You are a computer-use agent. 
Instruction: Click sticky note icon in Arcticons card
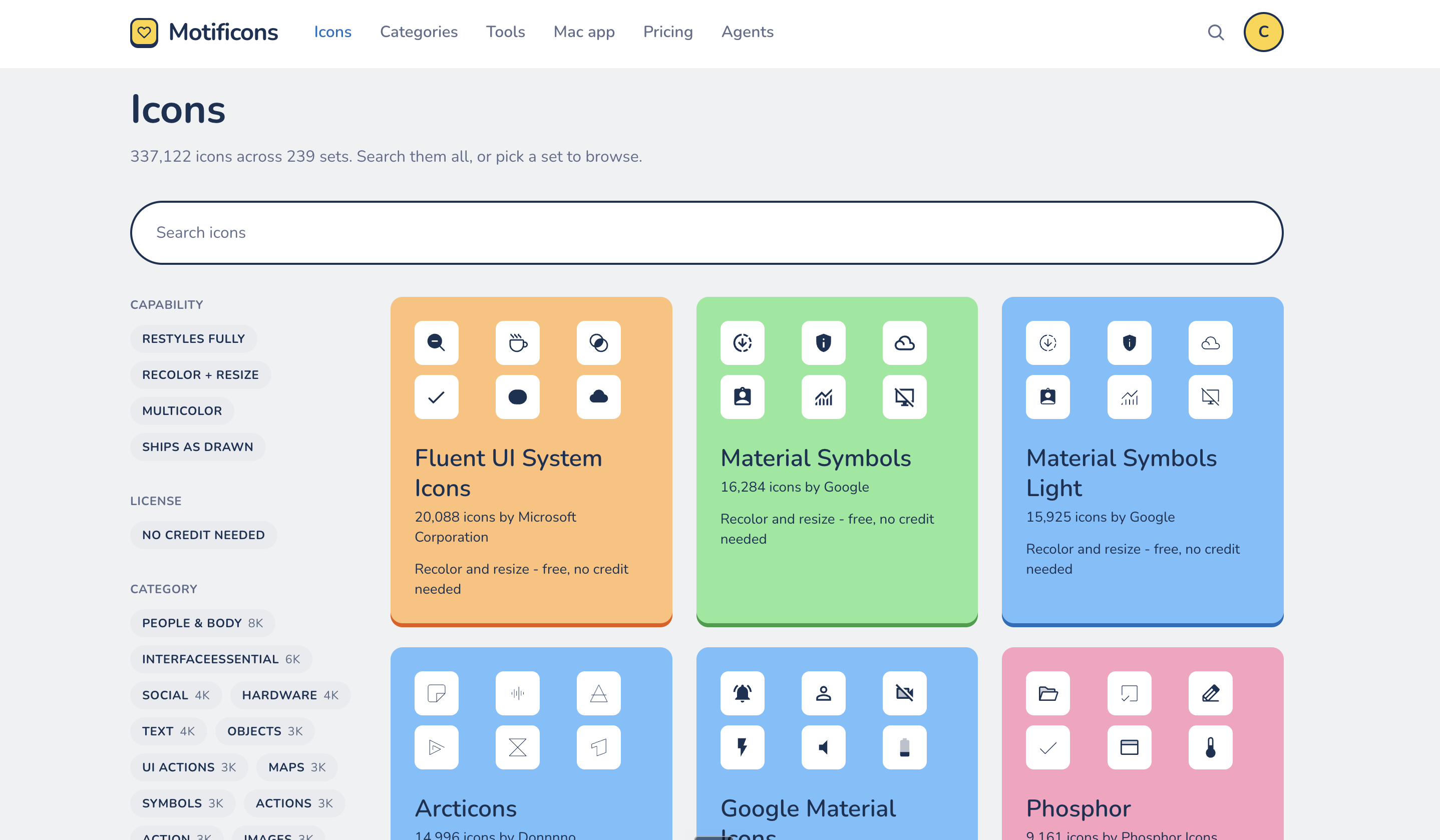(x=436, y=693)
